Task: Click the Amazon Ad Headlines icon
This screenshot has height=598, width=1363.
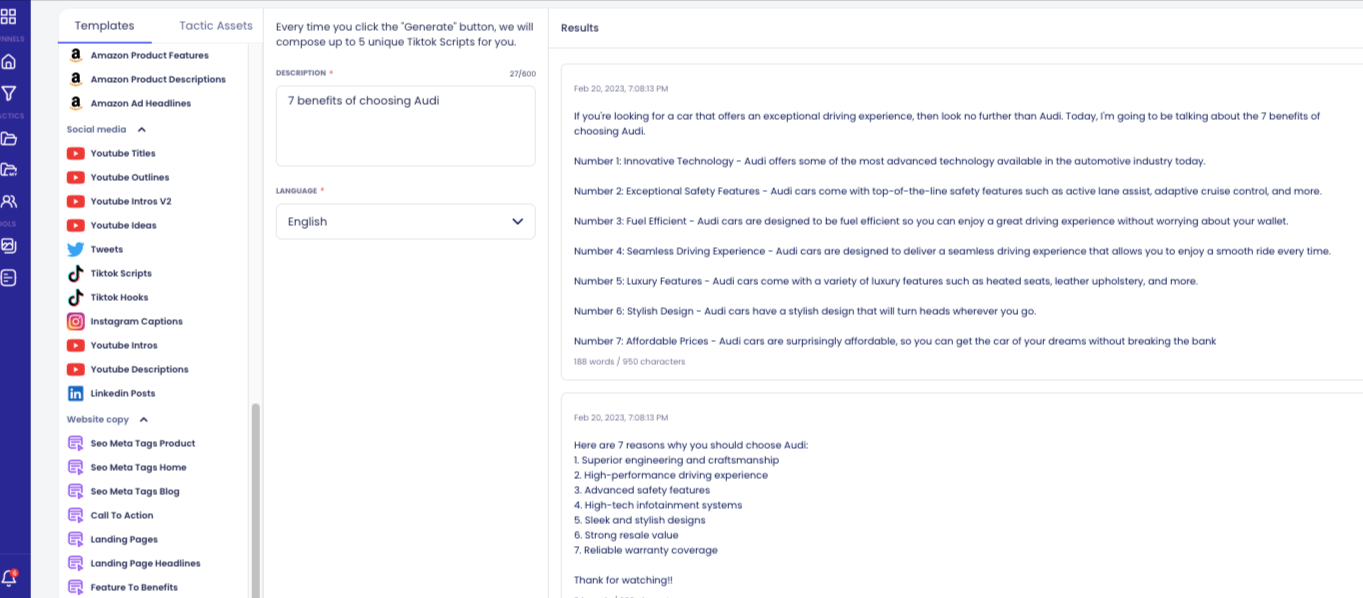Action: pos(75,103)
